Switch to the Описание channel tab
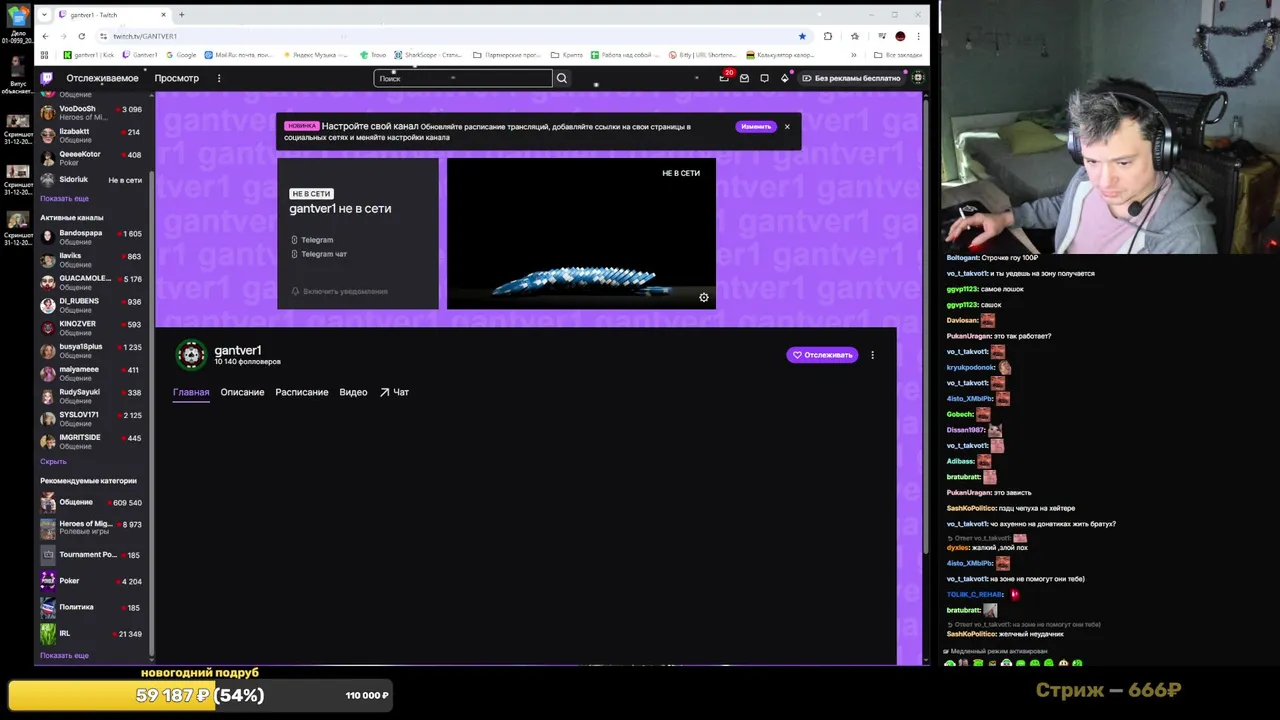1280x720 pixels. tap(242, 392)
